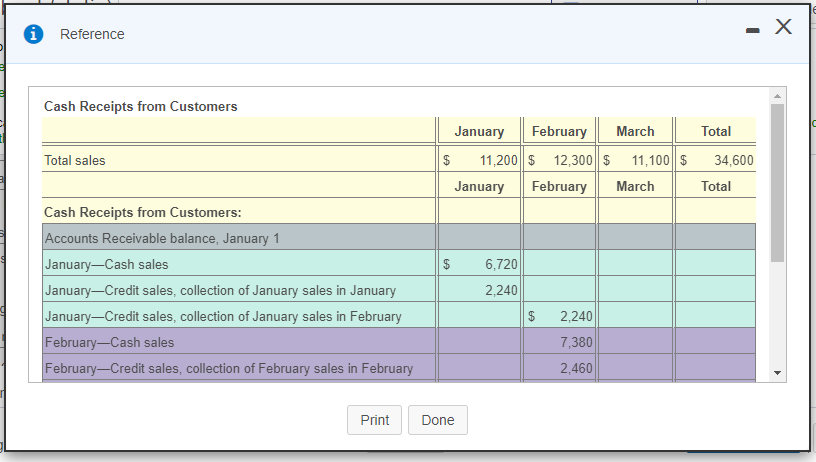This screenshot has height=462, width=816.
Task: Click the 'Total sales' row label
Action: tap(74, 160)
